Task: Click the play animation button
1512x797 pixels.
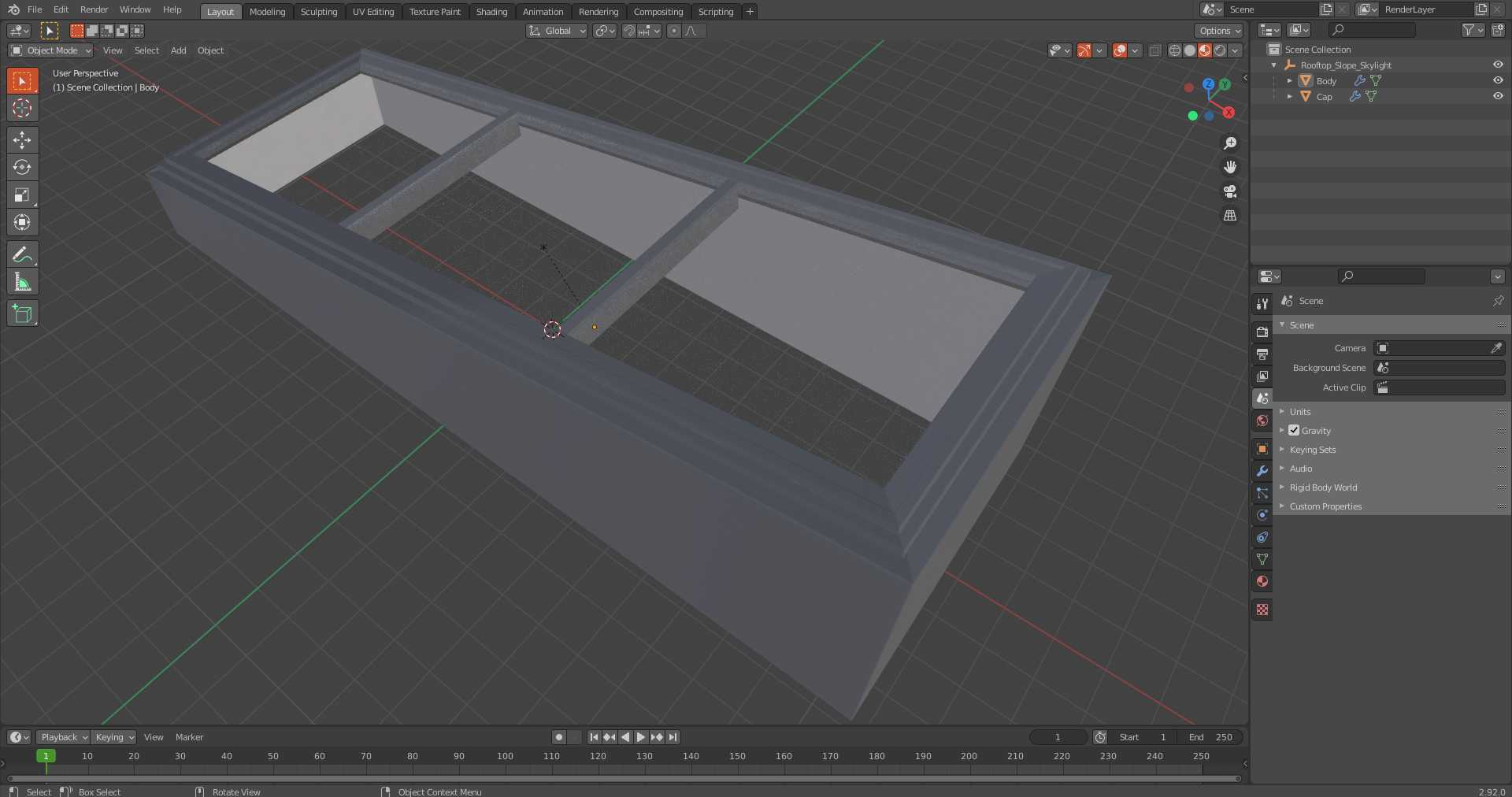Action: tap(641, 737)
